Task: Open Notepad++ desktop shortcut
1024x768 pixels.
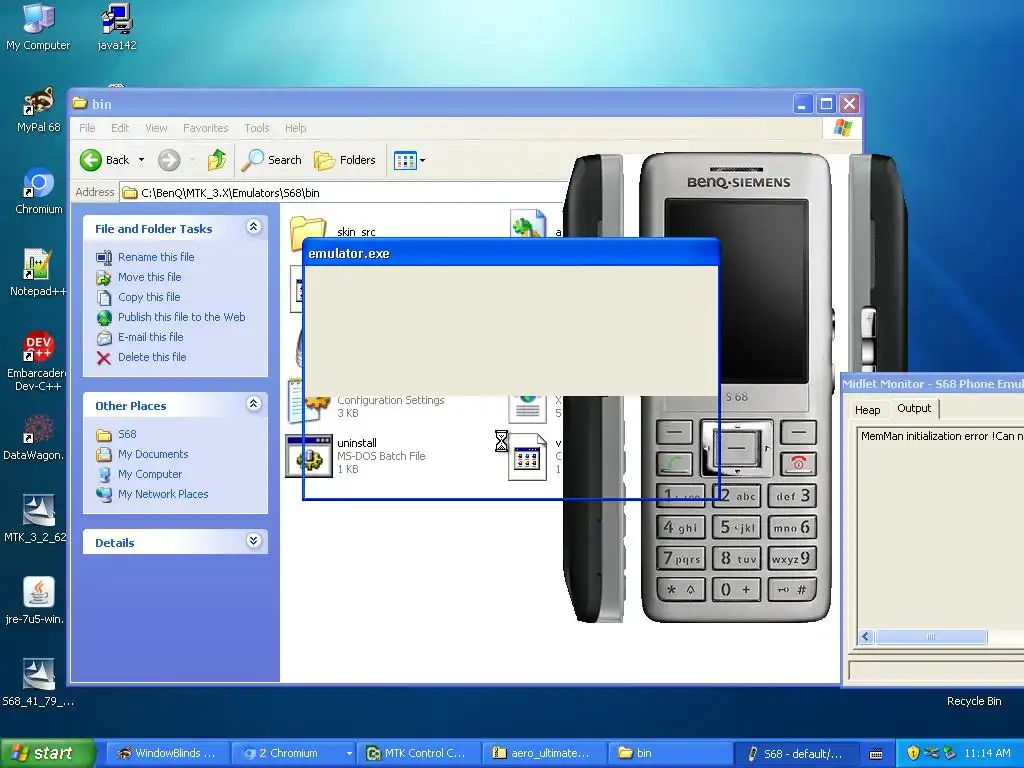Action: [x=37, y=273]
